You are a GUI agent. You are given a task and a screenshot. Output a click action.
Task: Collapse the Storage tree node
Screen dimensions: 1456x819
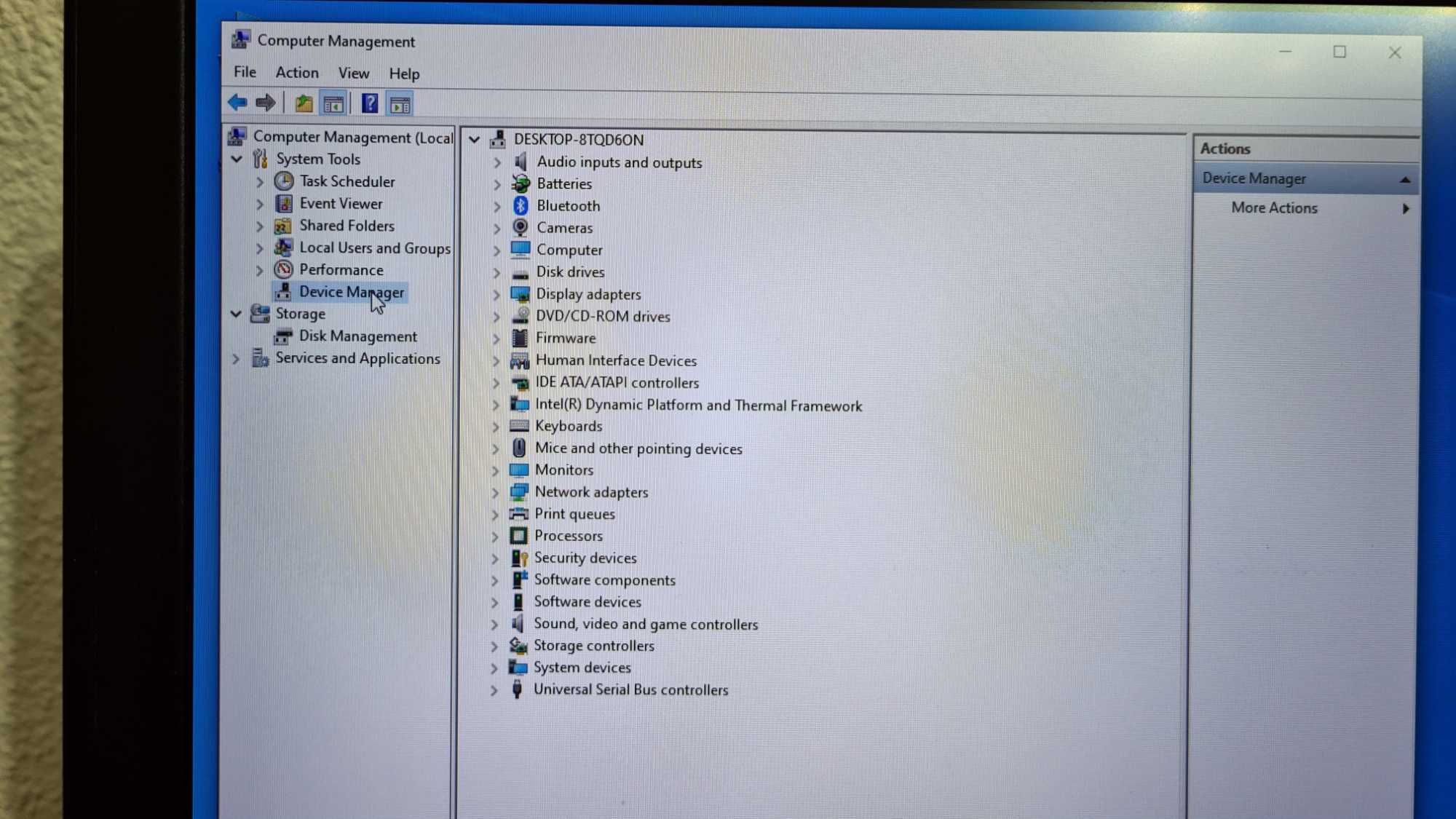[236, 314]
